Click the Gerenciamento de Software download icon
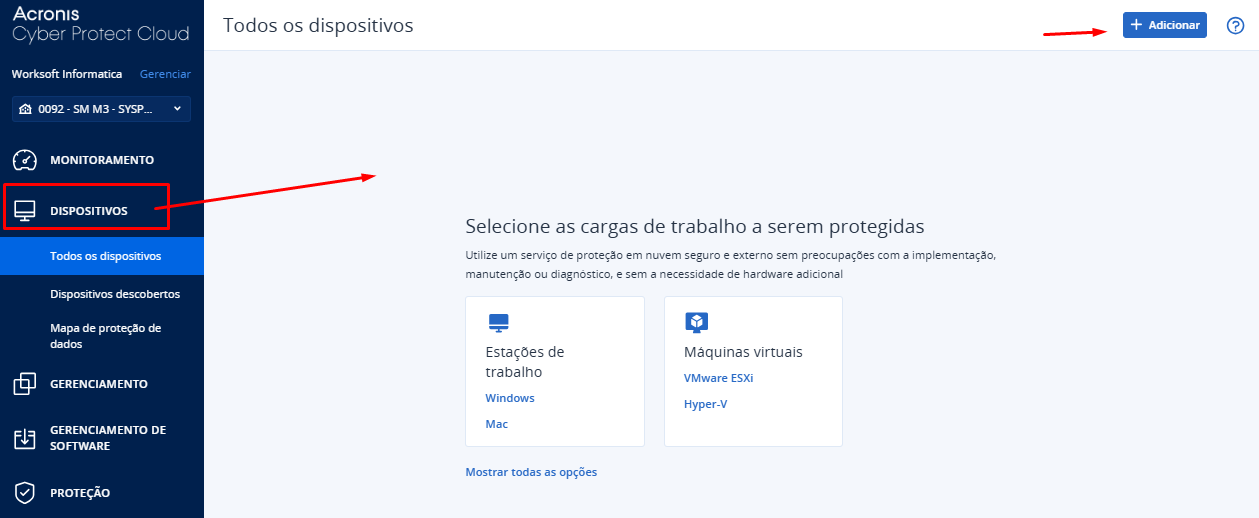1259x518 pixels. click(x=25, y=438)
